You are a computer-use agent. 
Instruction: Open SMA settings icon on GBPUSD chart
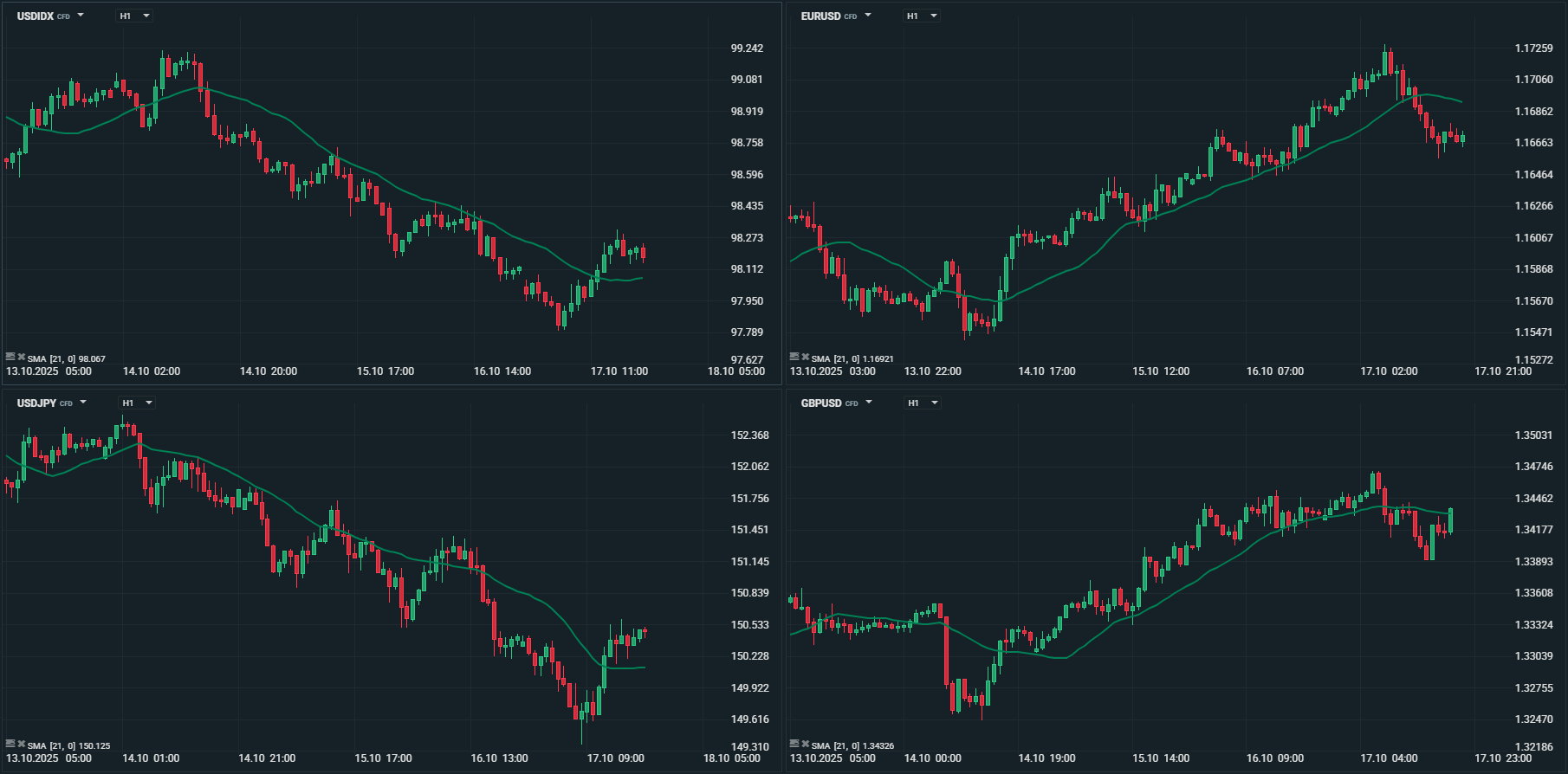click(794, 744)
